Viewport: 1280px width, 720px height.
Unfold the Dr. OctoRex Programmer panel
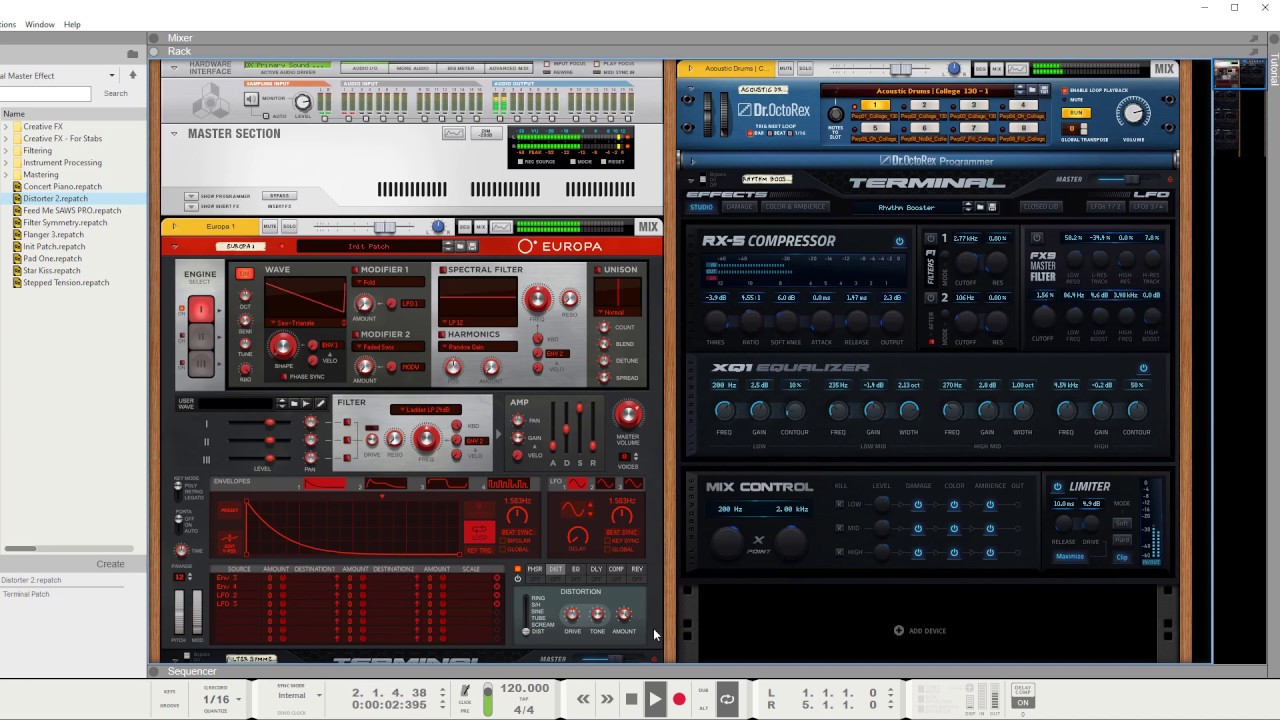click(693, 161)
